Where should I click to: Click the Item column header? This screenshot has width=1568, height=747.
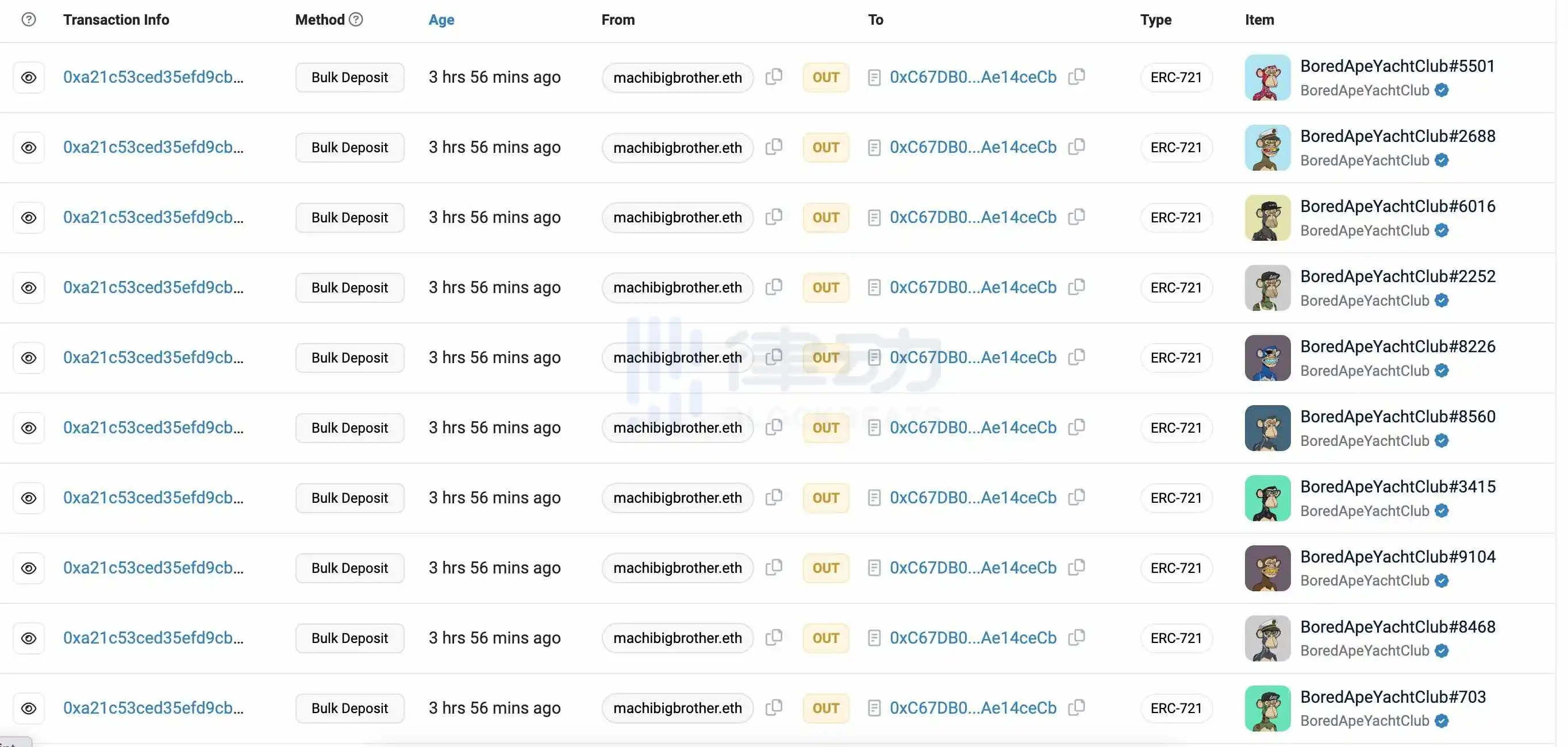point(1259,20)
